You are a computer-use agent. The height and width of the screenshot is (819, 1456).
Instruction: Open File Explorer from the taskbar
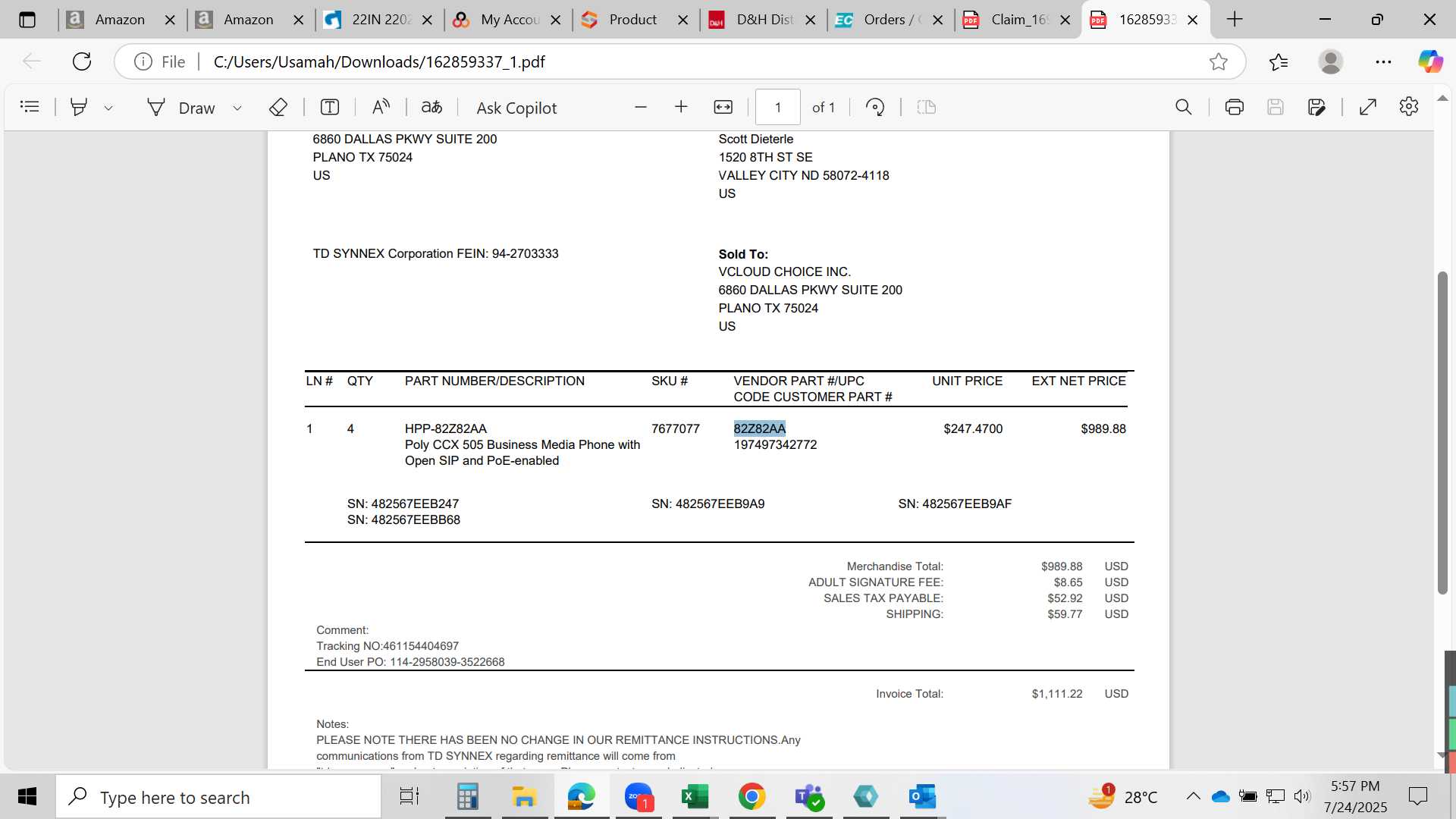pos(524,796)
